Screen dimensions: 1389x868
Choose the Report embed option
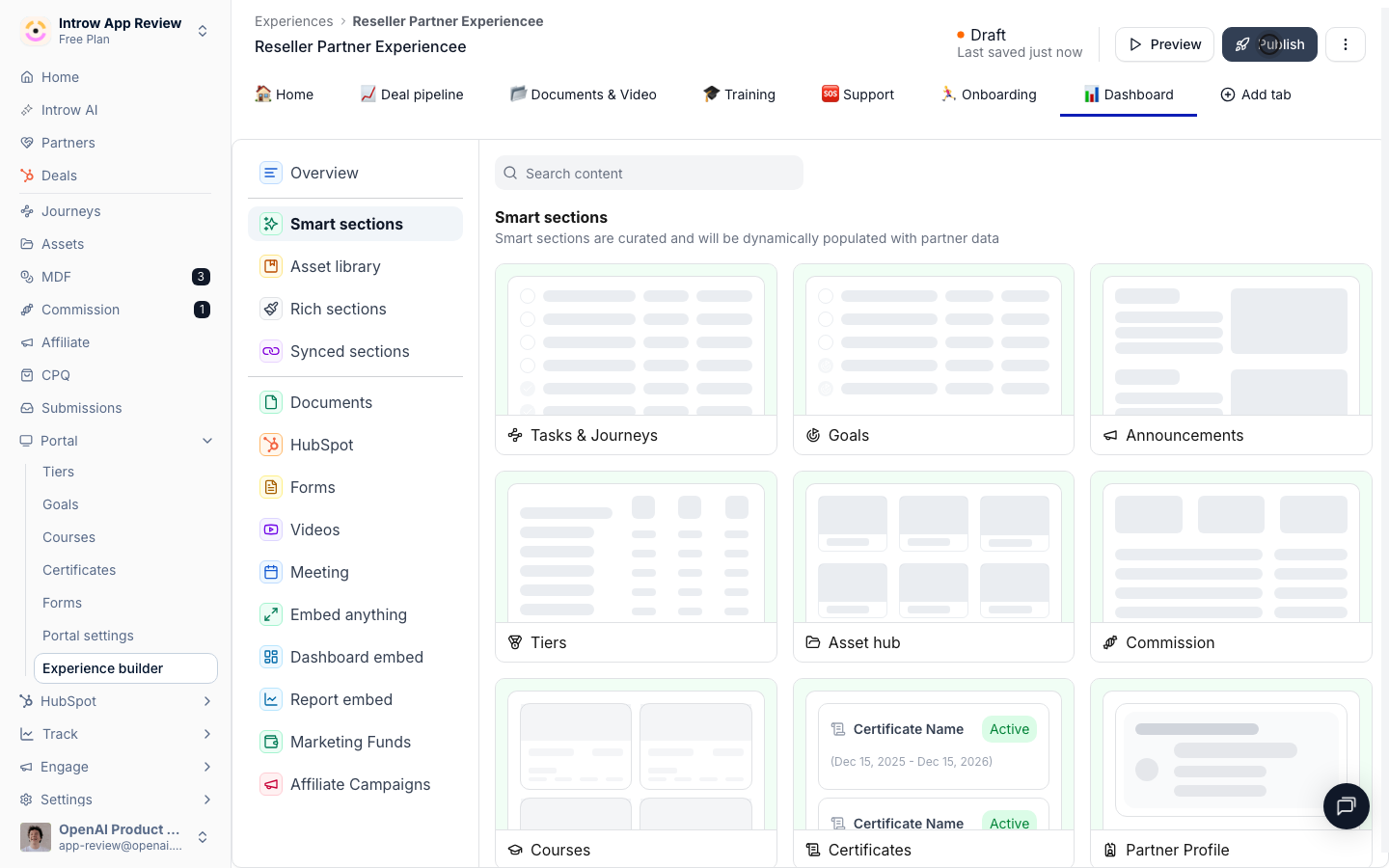click(x=355, y=699)
